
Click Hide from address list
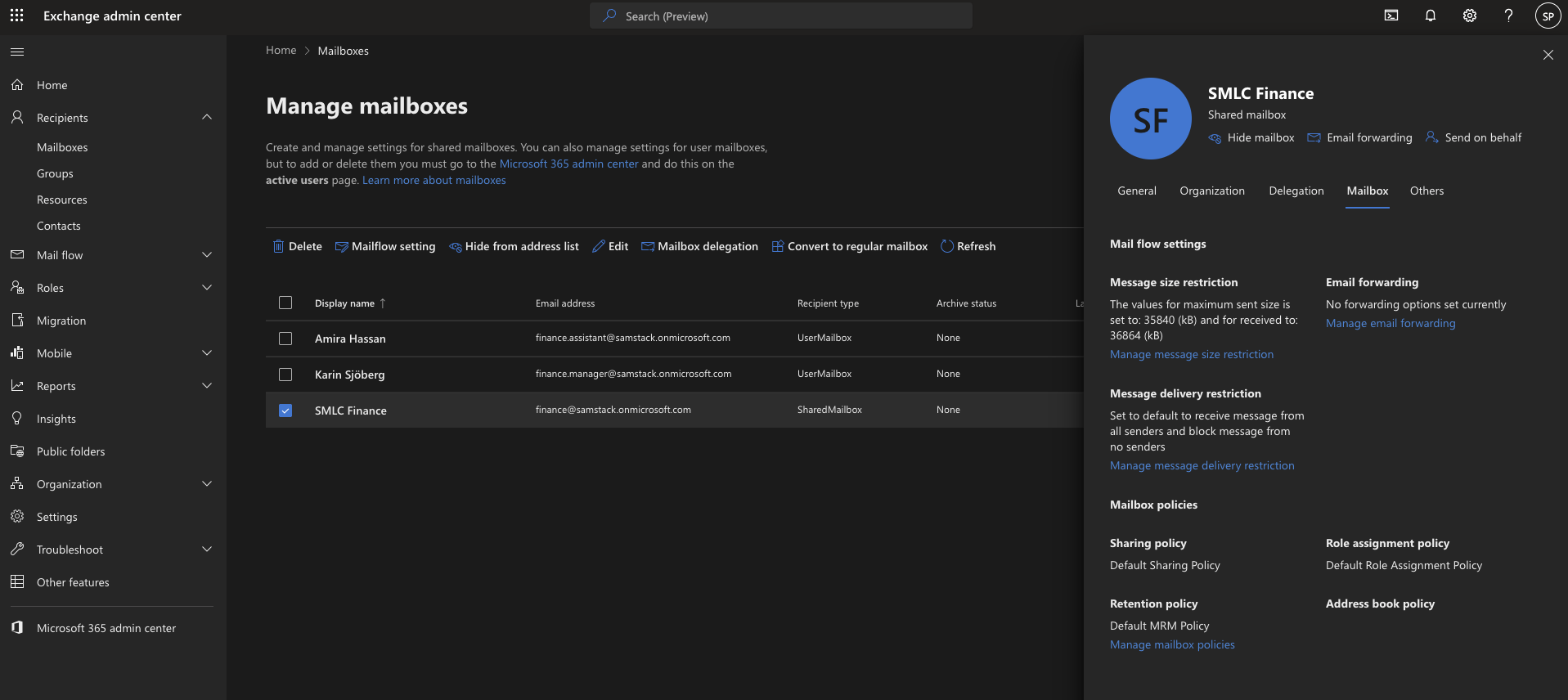514,246
